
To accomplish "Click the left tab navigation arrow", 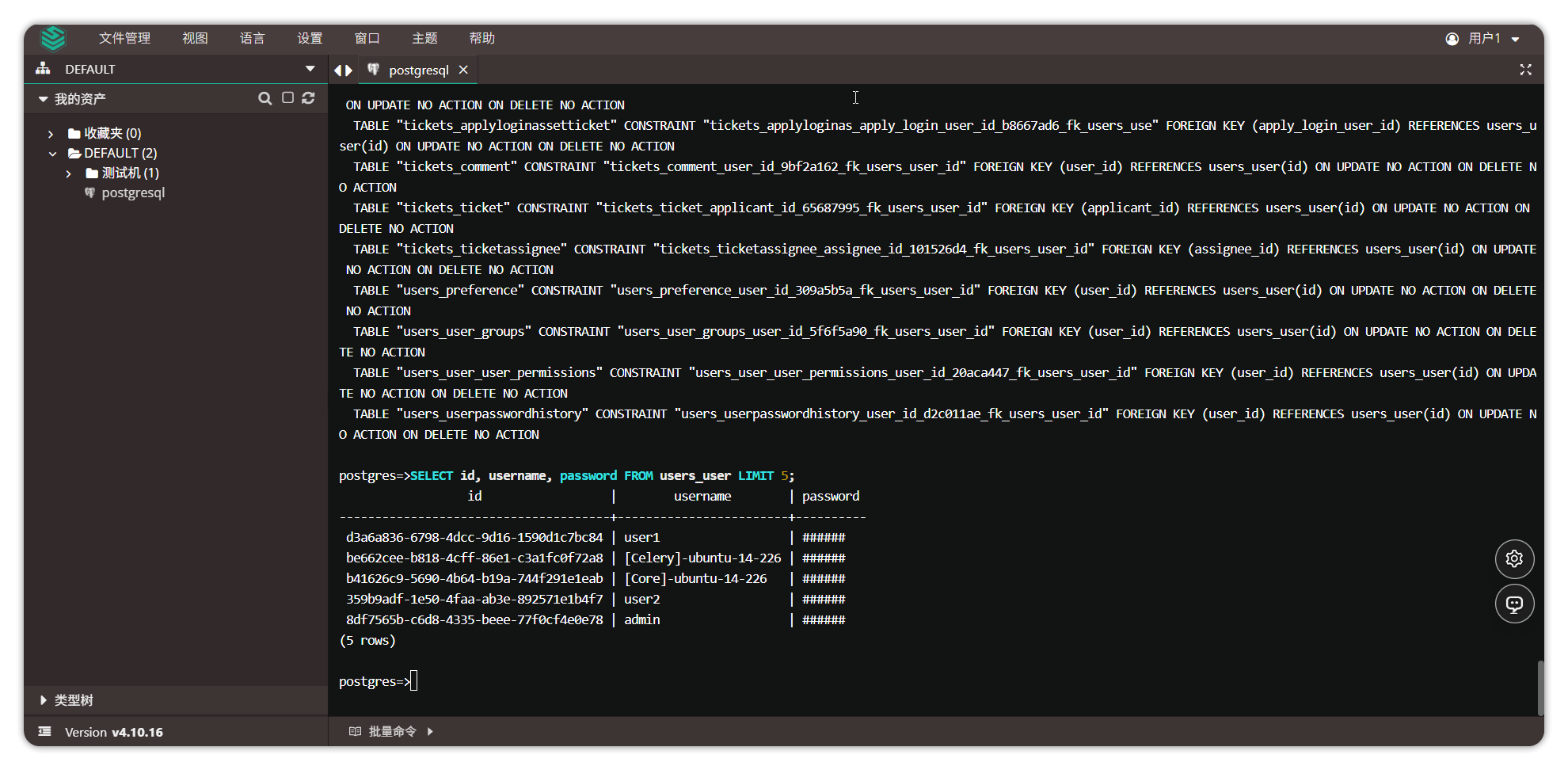I will 337,70.
